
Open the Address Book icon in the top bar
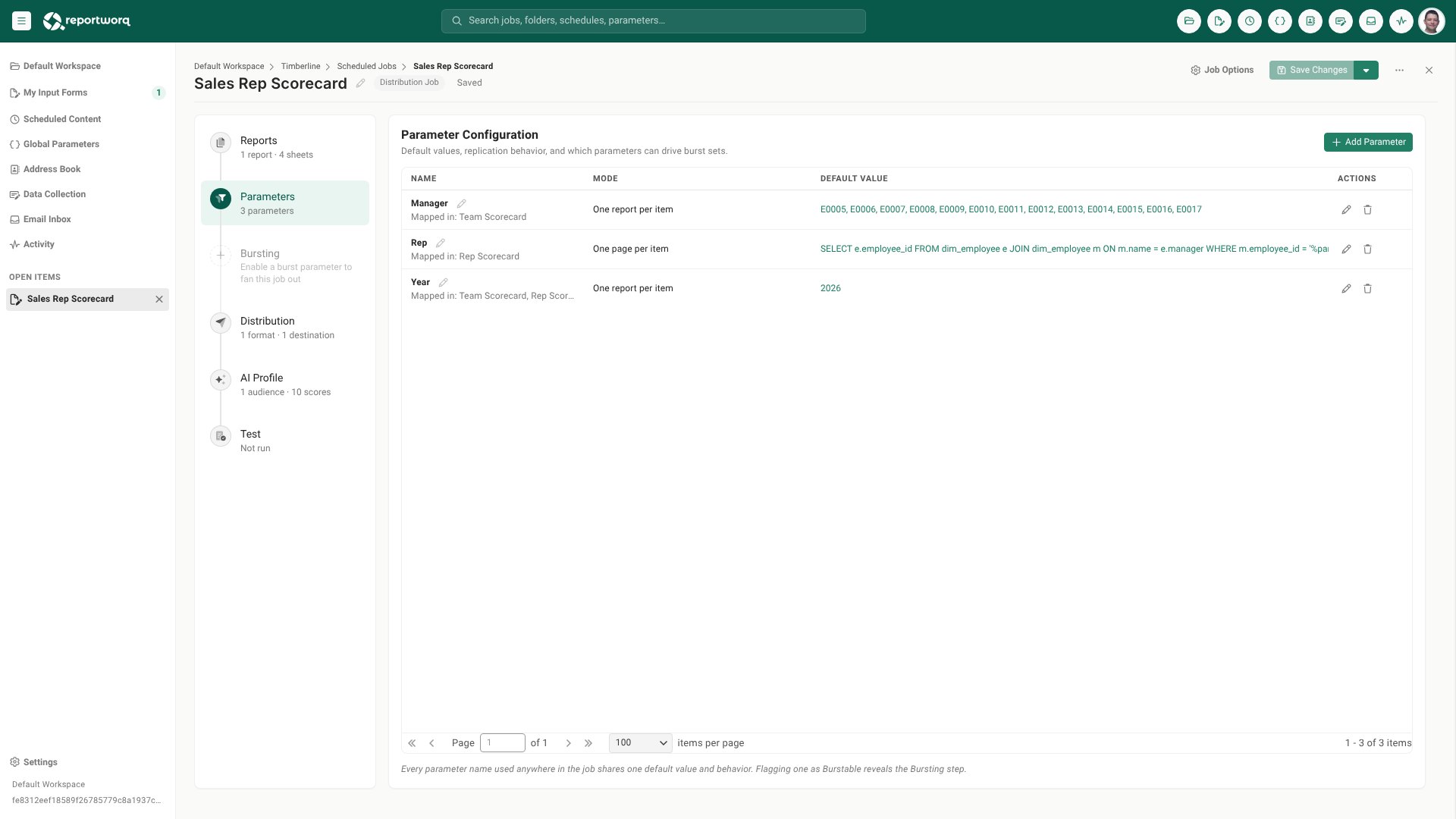coord(1310,21)
